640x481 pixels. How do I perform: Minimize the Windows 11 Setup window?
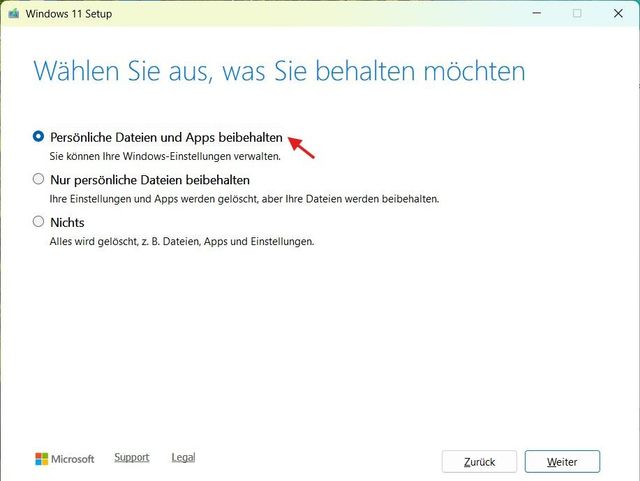pos(537,13)
